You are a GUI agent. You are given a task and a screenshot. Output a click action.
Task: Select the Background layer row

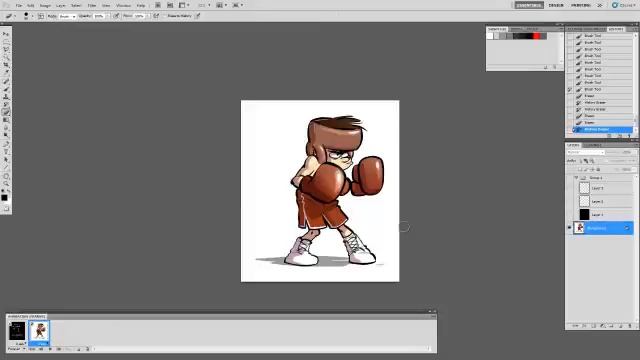pos(603,228)
